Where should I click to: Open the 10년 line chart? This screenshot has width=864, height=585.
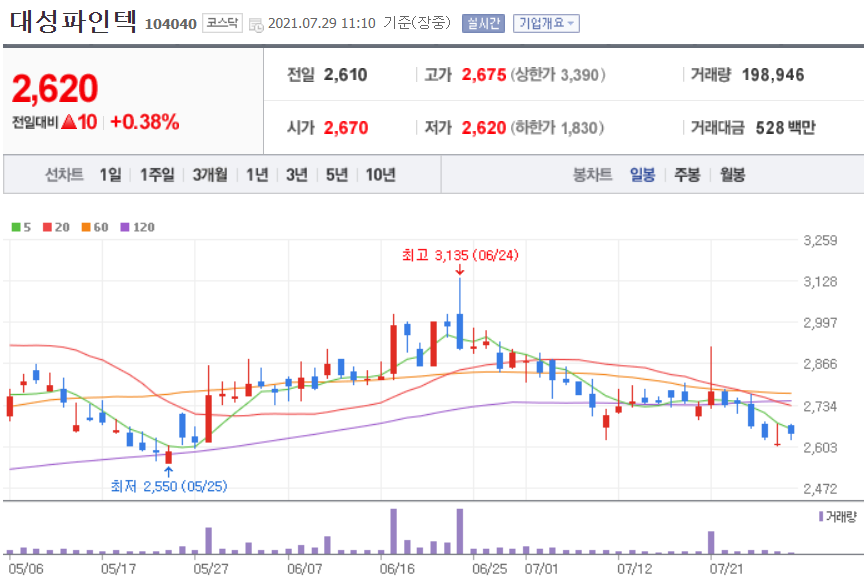click(x=380, y=175)
